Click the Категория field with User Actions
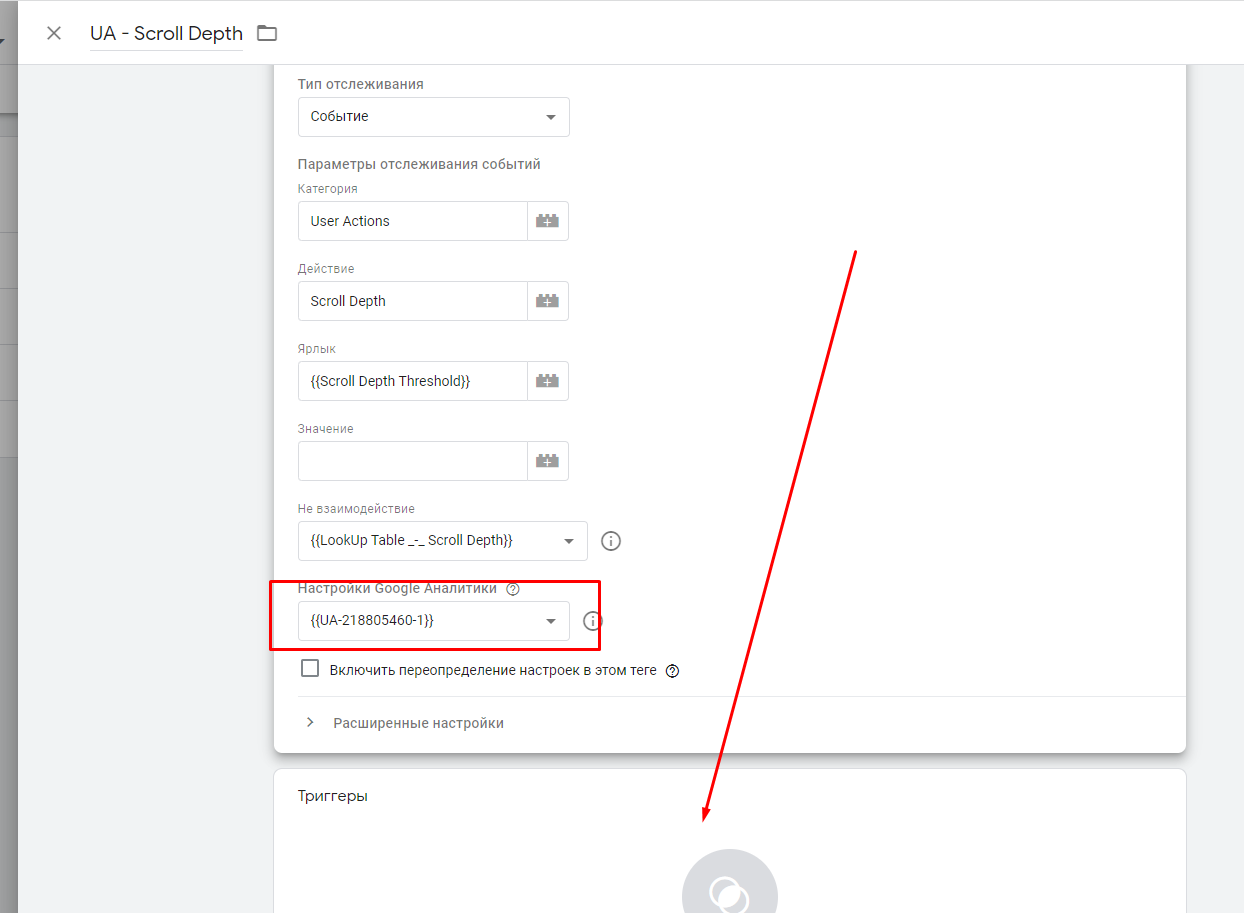Viewport: 1244px width, 913px height. (412, 221)
